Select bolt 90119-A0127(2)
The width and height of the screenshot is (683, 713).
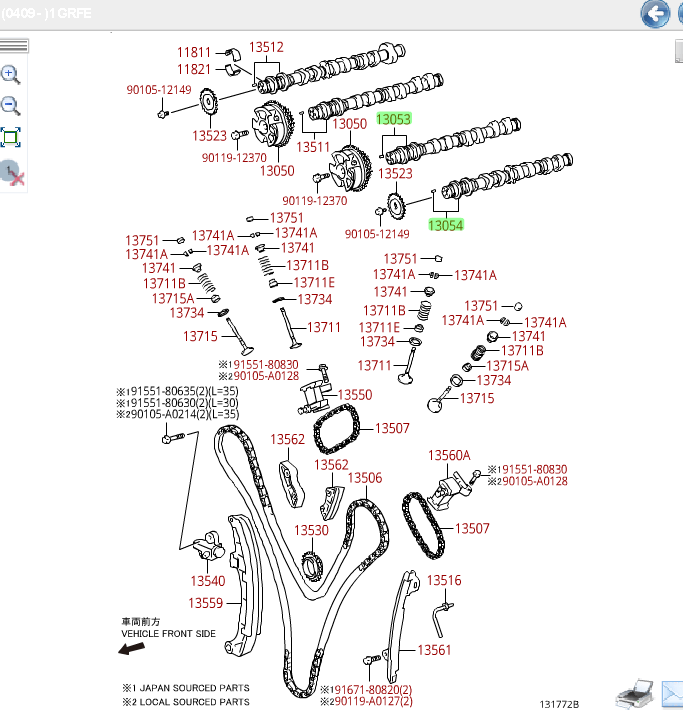coord(367,701)
